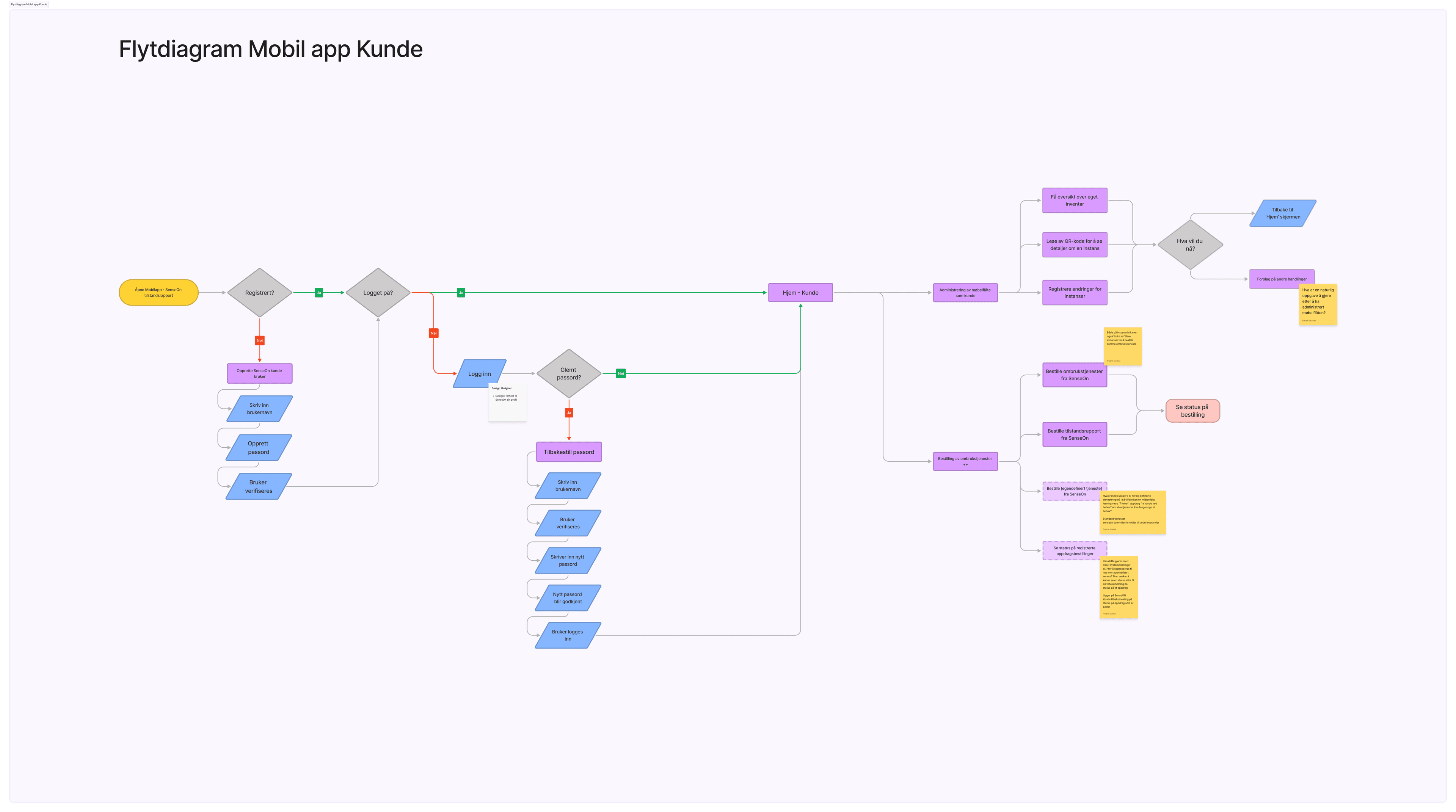Select the 'Glemt passord?' decision diamond
This screenshot has width=1456, height=812.
pyautogui.click(x=569, y=373)
